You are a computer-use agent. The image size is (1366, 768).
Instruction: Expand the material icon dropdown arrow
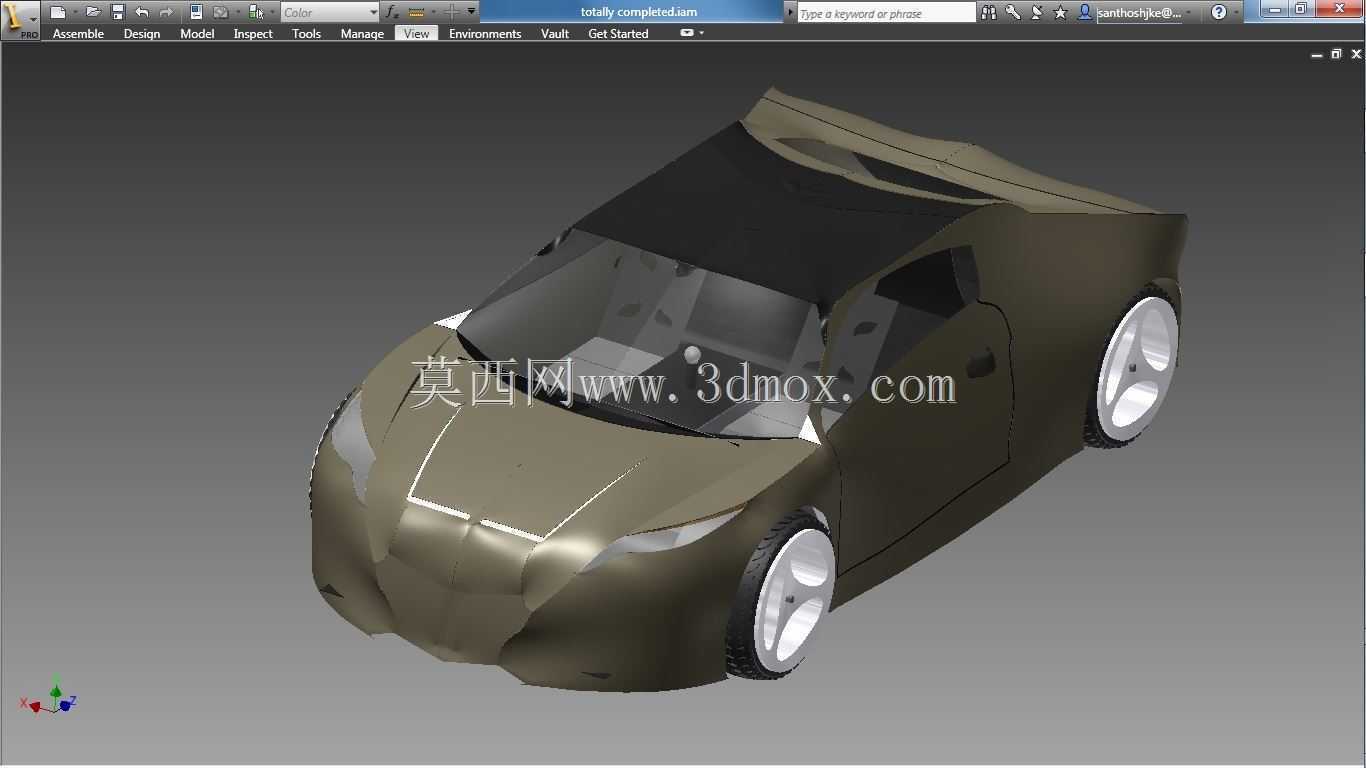point(273,13)
